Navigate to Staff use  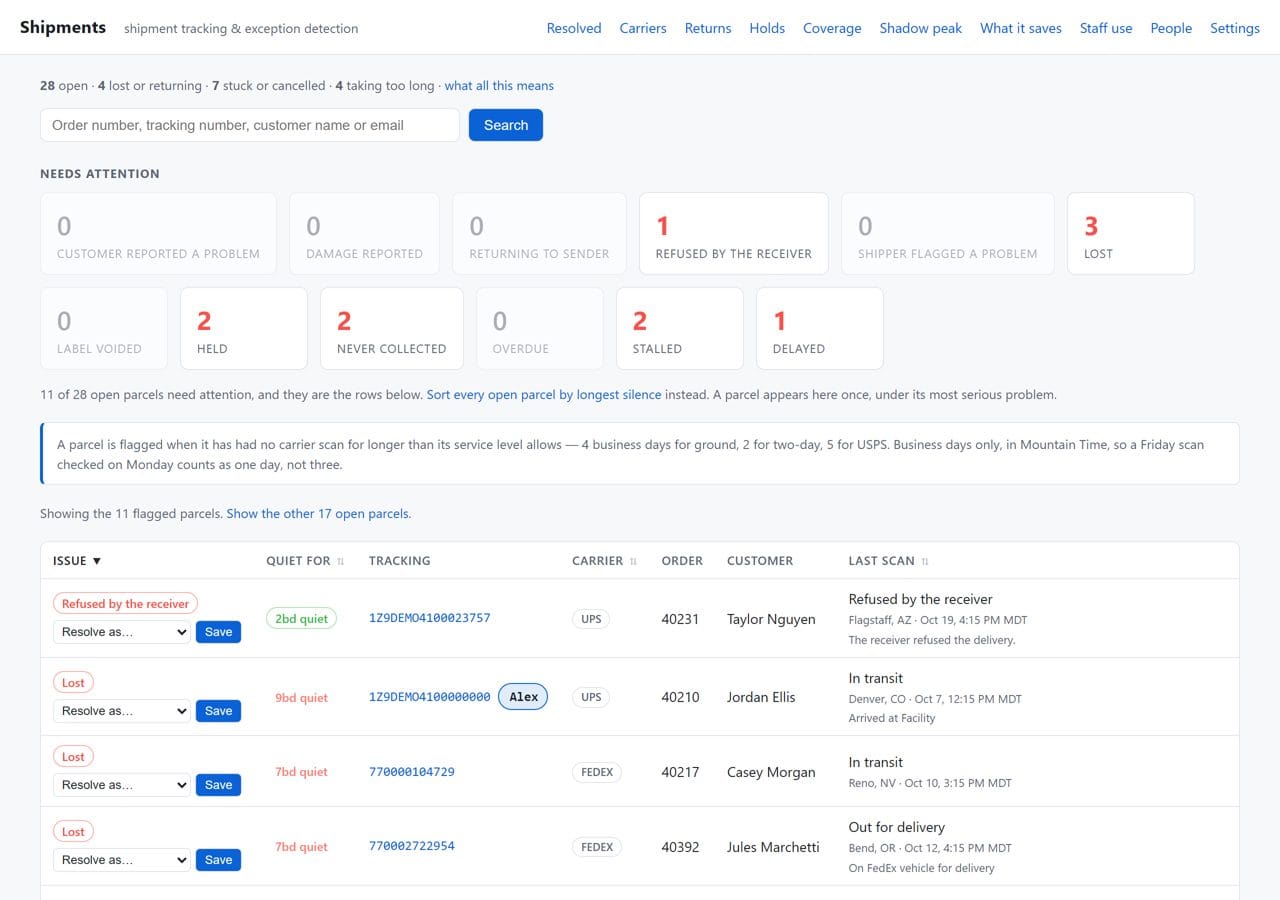tap(1106, 28)
